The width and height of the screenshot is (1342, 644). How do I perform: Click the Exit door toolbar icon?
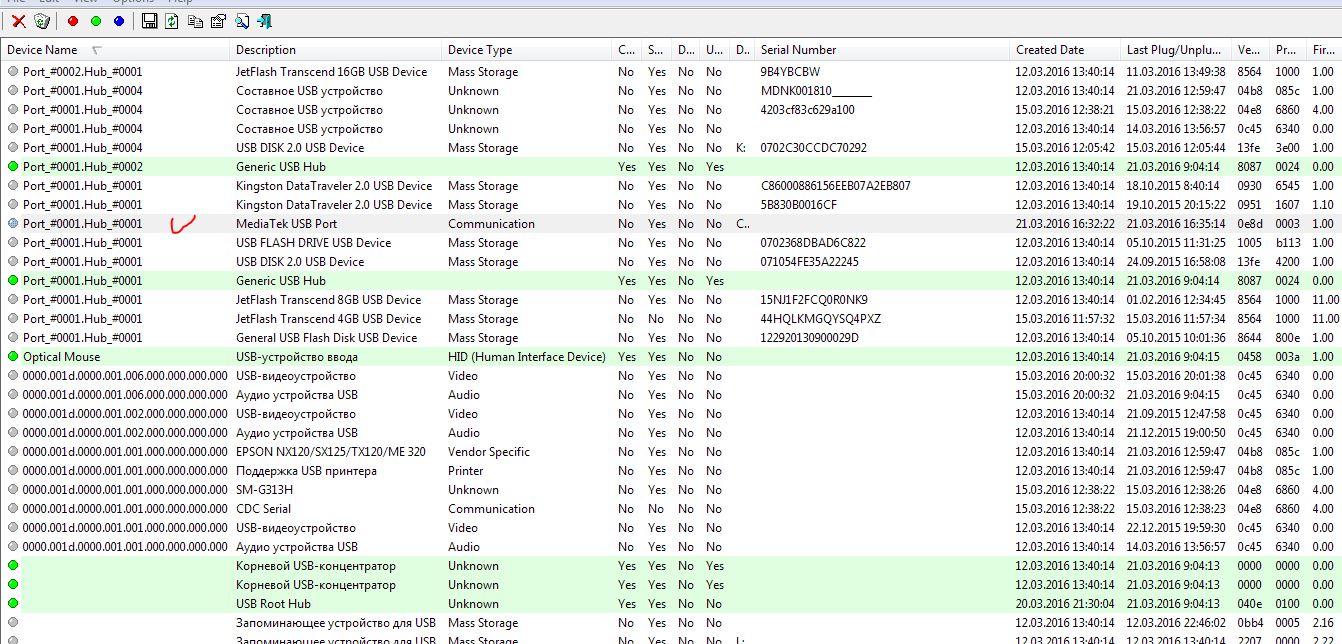pos(265,21)
